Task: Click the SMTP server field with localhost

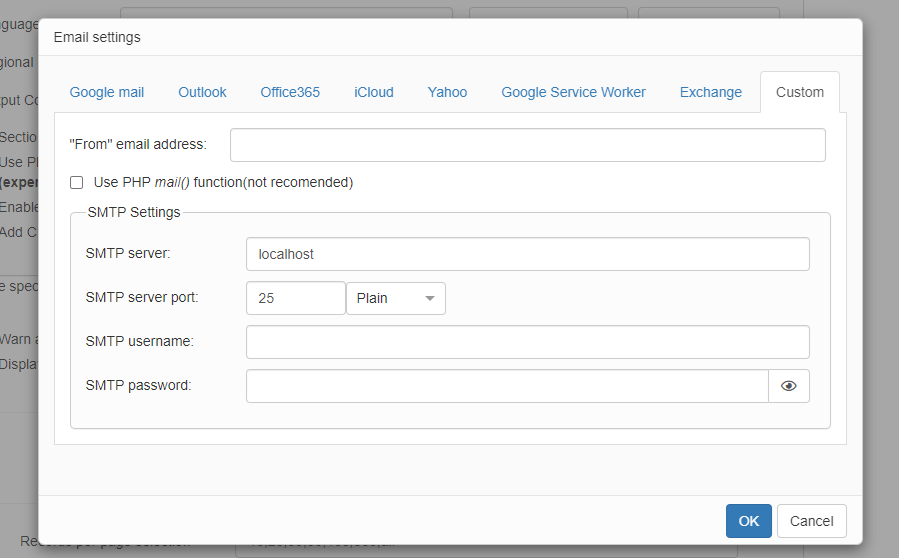Action: click(x=527, y=254)
